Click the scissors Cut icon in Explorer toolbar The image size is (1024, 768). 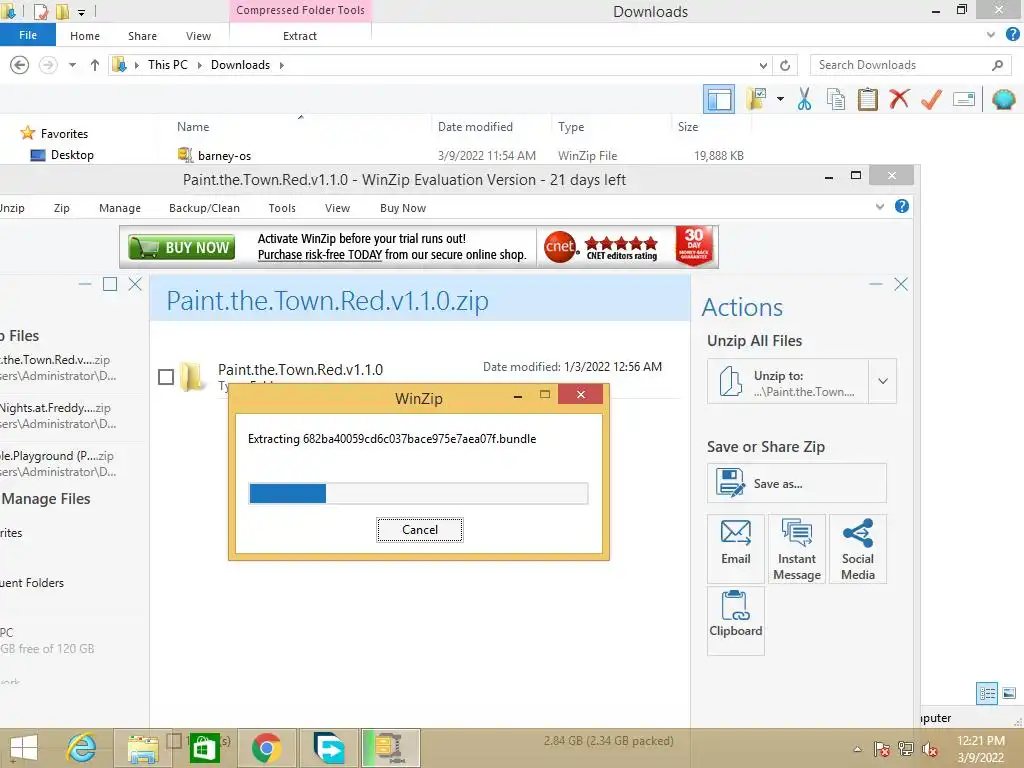804,100
